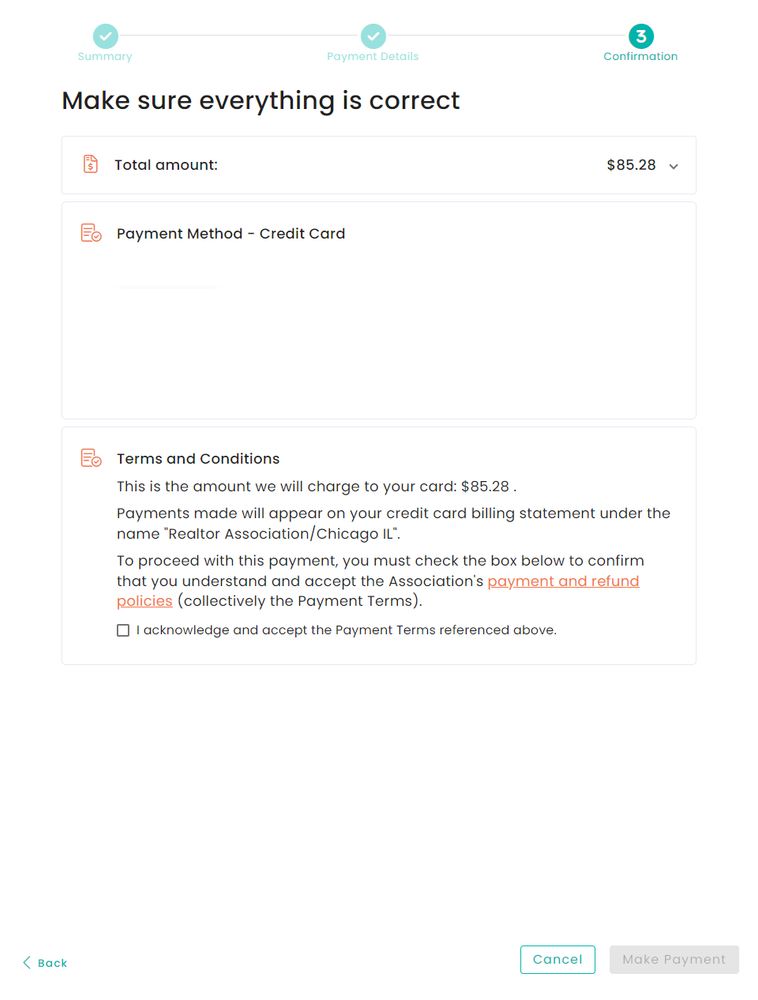Screen dimensions: 758x1000
Task: Click the Payment Method document icon
Action: tap(91, 233)
